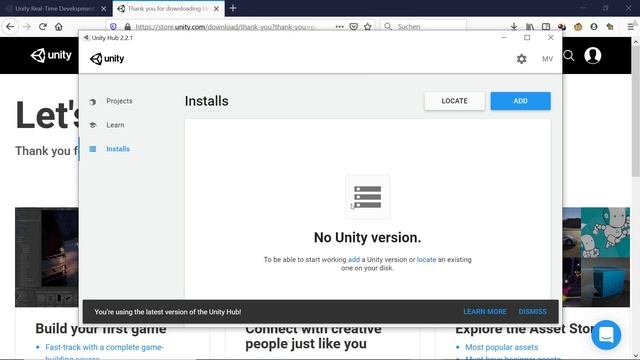Open Firefox hamburger menu
Screen dimensions: 640x360
coord(630,27)
